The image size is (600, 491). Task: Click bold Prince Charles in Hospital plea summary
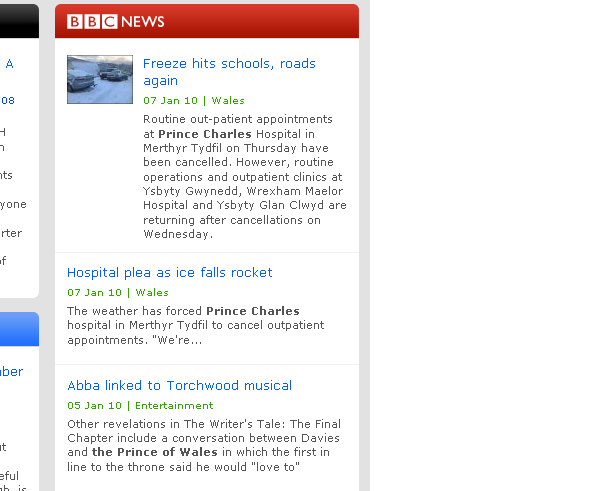253,311
